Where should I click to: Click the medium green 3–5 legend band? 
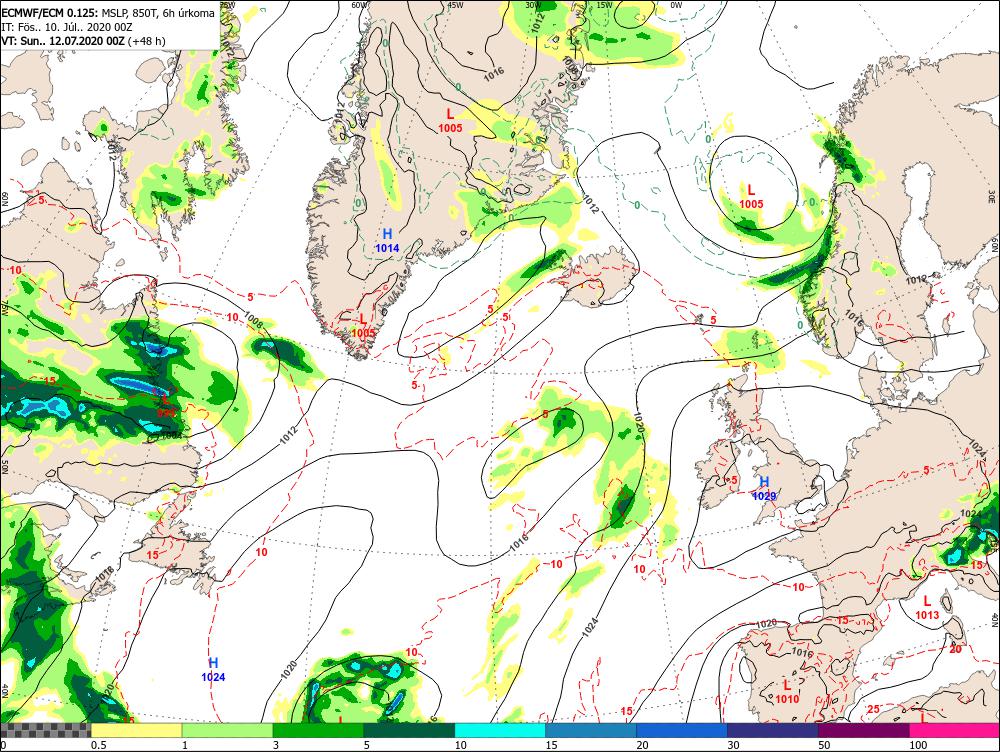318,730
